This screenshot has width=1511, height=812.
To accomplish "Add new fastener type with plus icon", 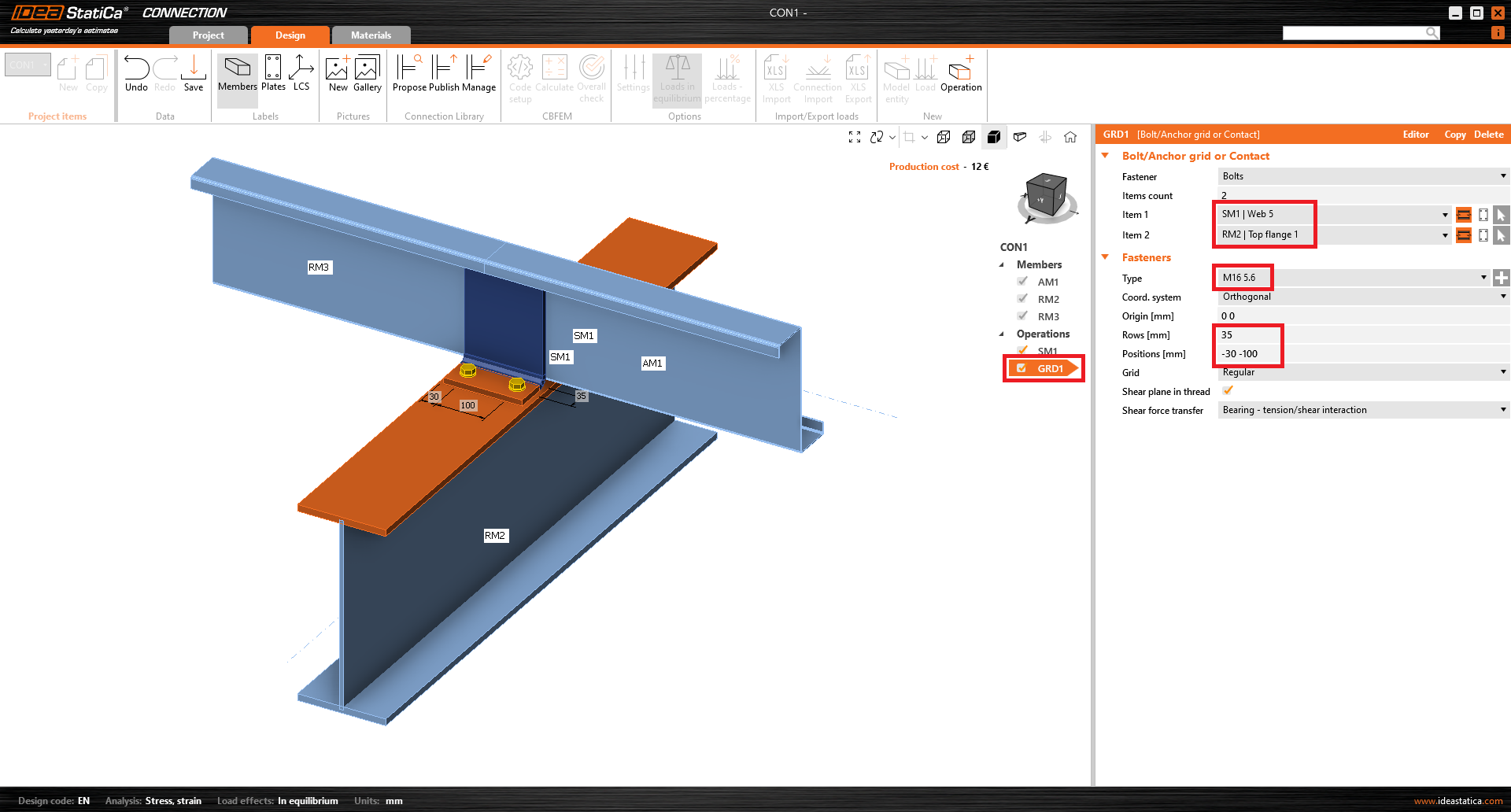I will click(x=1502, y=278).
